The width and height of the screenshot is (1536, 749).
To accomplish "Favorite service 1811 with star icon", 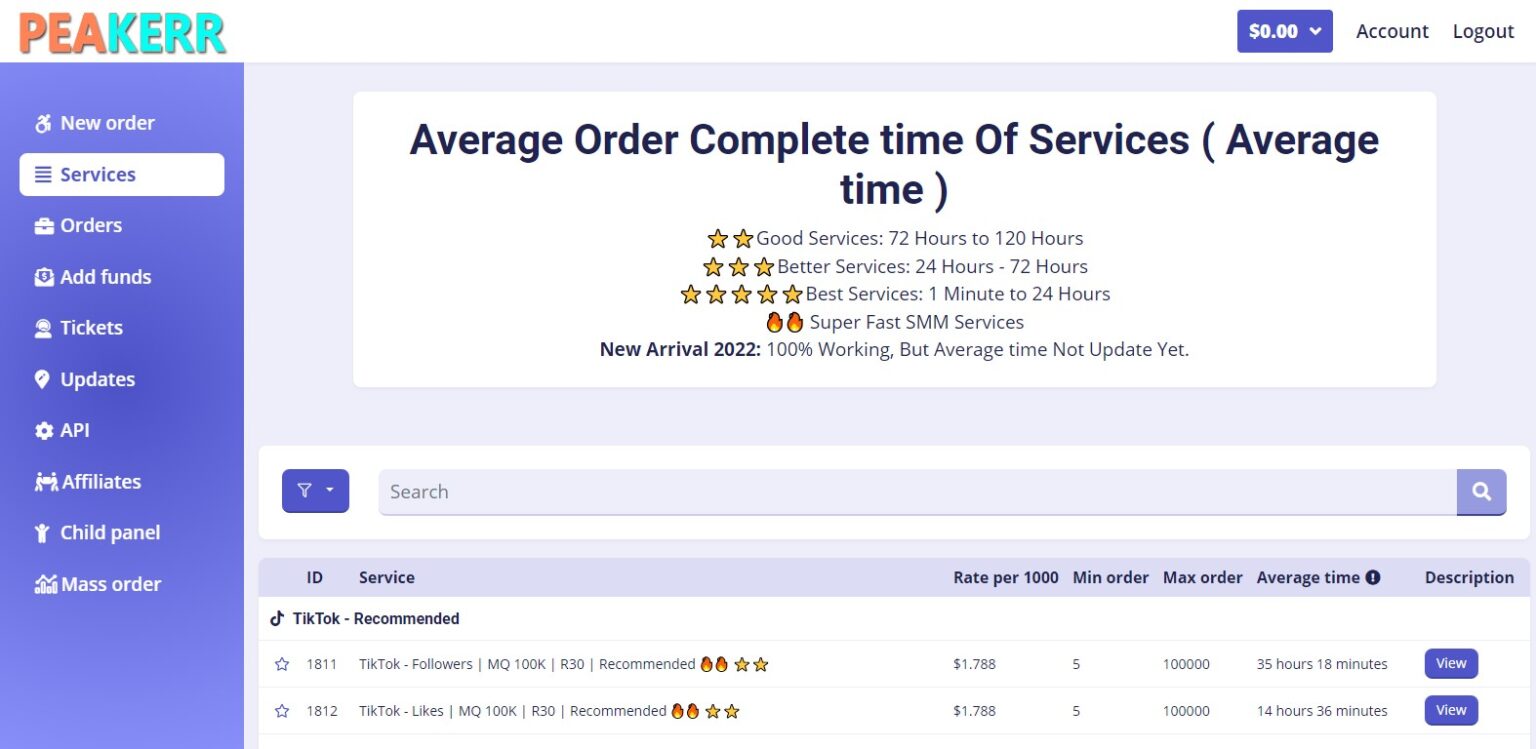I will pyautogui.click(x=282, y=664).
